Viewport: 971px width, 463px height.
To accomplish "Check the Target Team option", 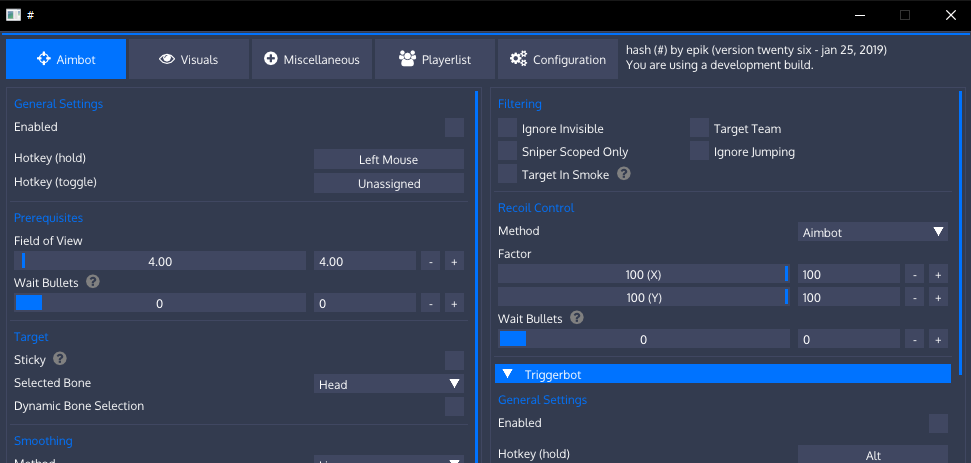I will (x=700, y=128).
